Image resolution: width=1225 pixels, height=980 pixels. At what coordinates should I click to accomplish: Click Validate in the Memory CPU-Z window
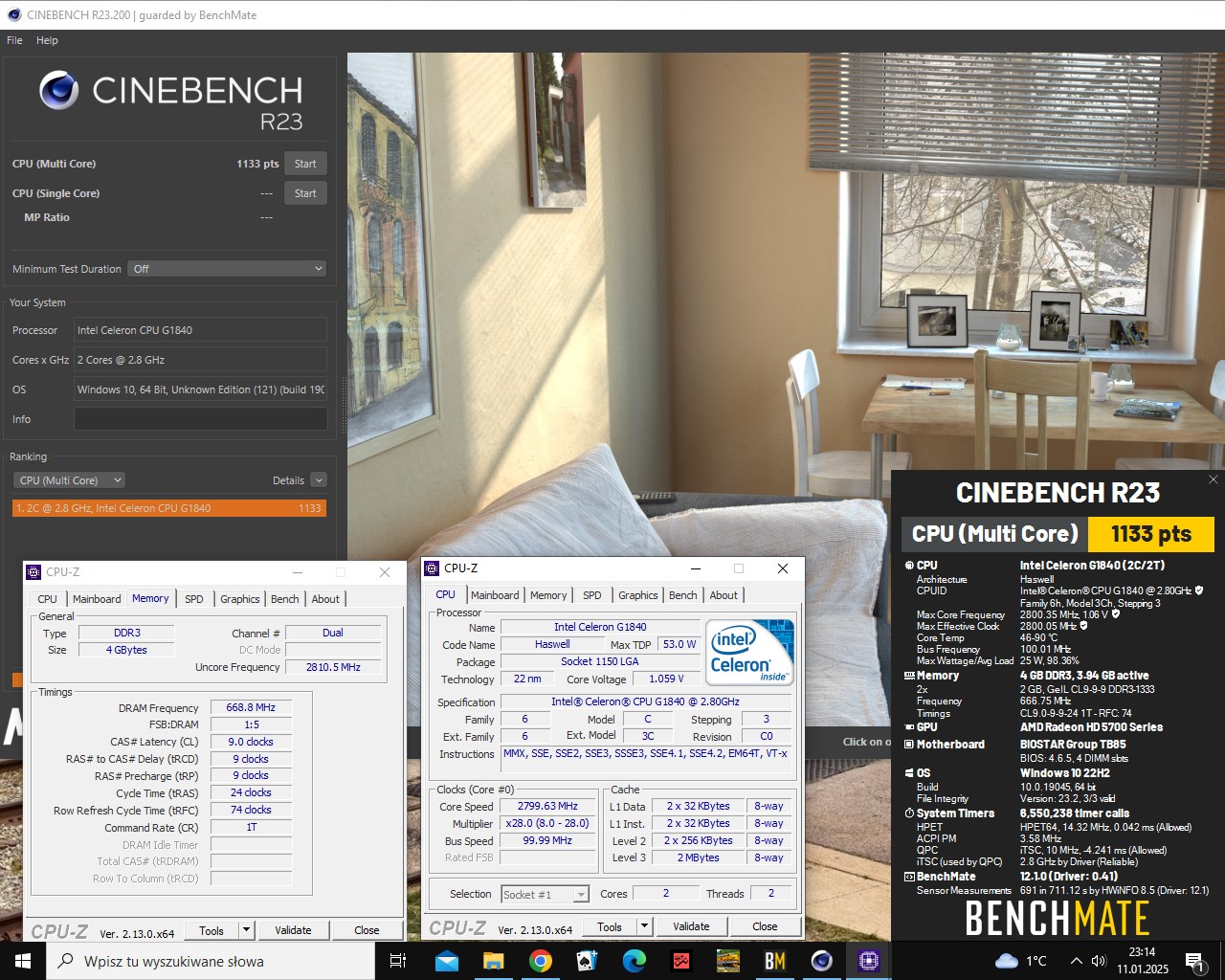(293, 930)
